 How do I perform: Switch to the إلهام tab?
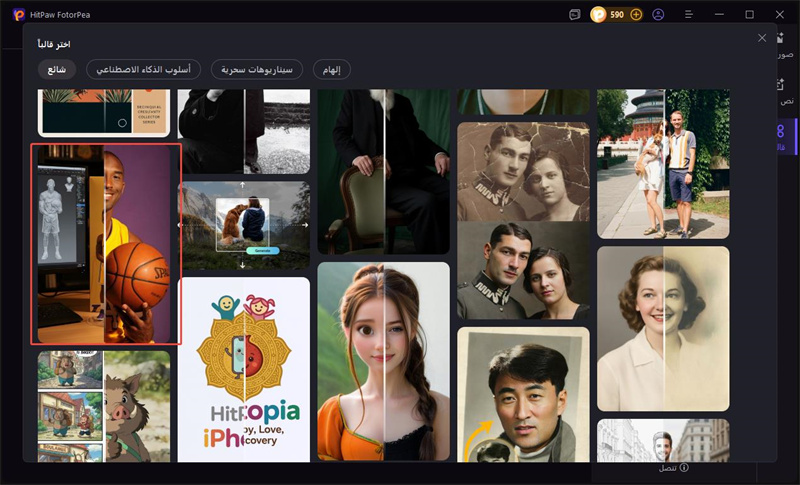332,69
